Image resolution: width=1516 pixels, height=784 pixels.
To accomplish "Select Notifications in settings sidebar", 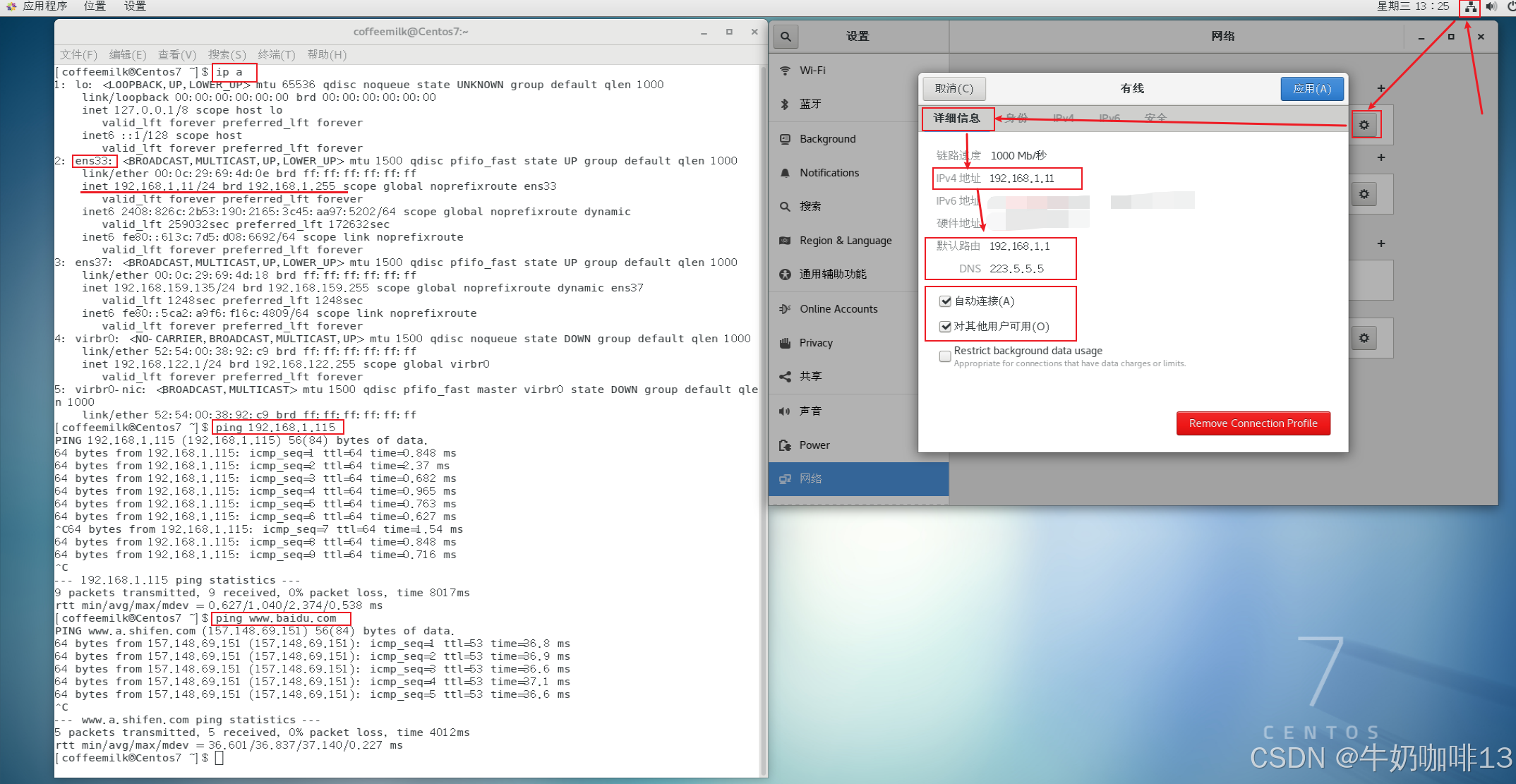I will click(829, 173).
